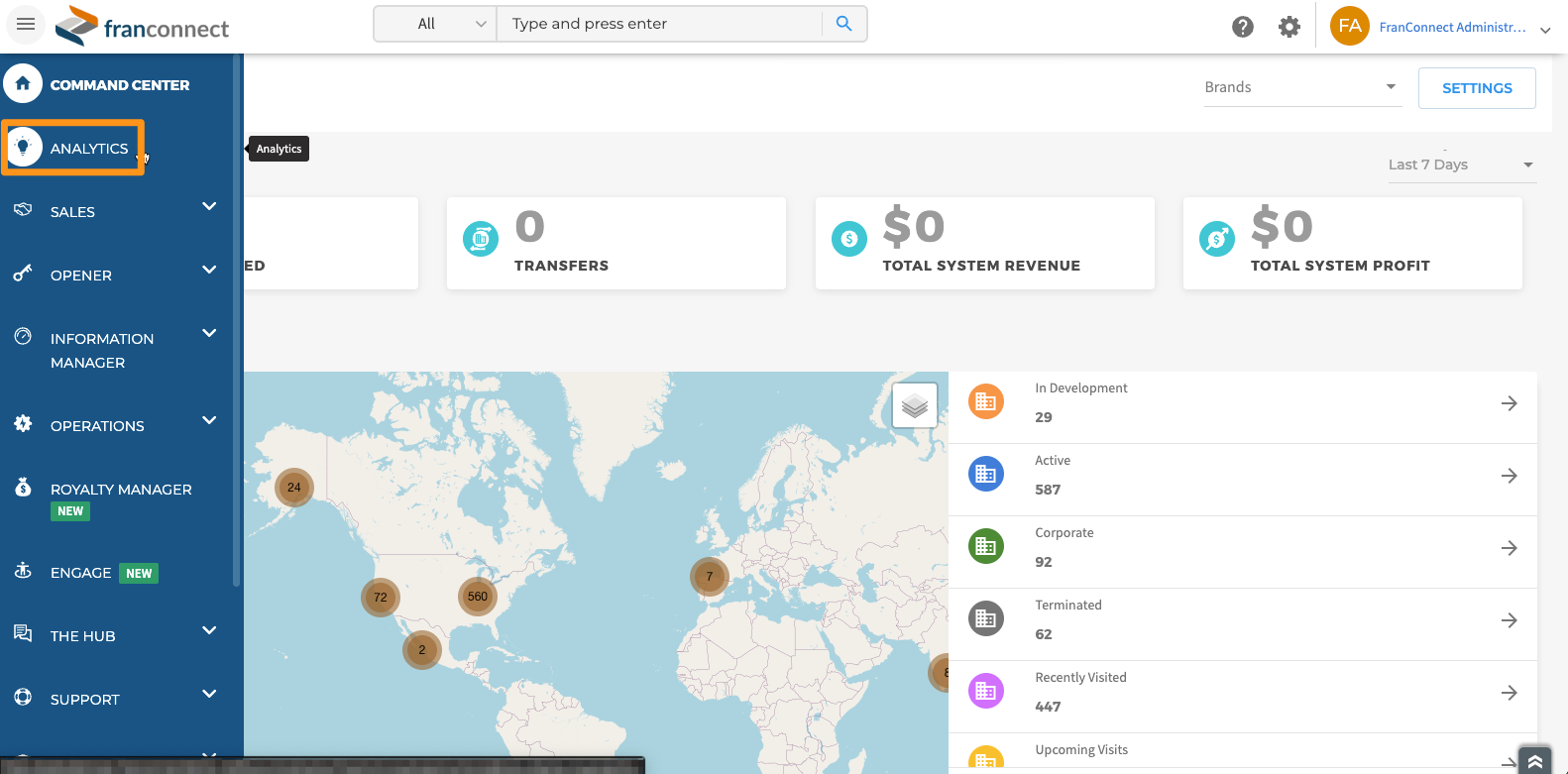
Task: Click the Operations gear icon in sidebar
Action: (23, 423)
